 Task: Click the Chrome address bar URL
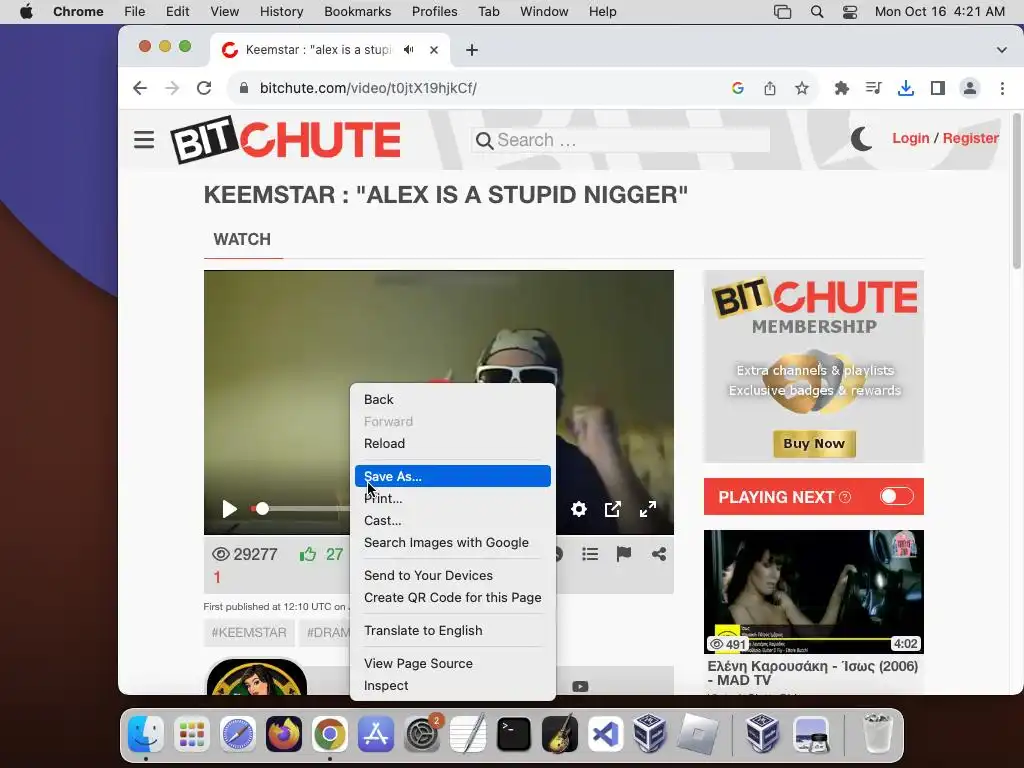click(x=368, y=88)
